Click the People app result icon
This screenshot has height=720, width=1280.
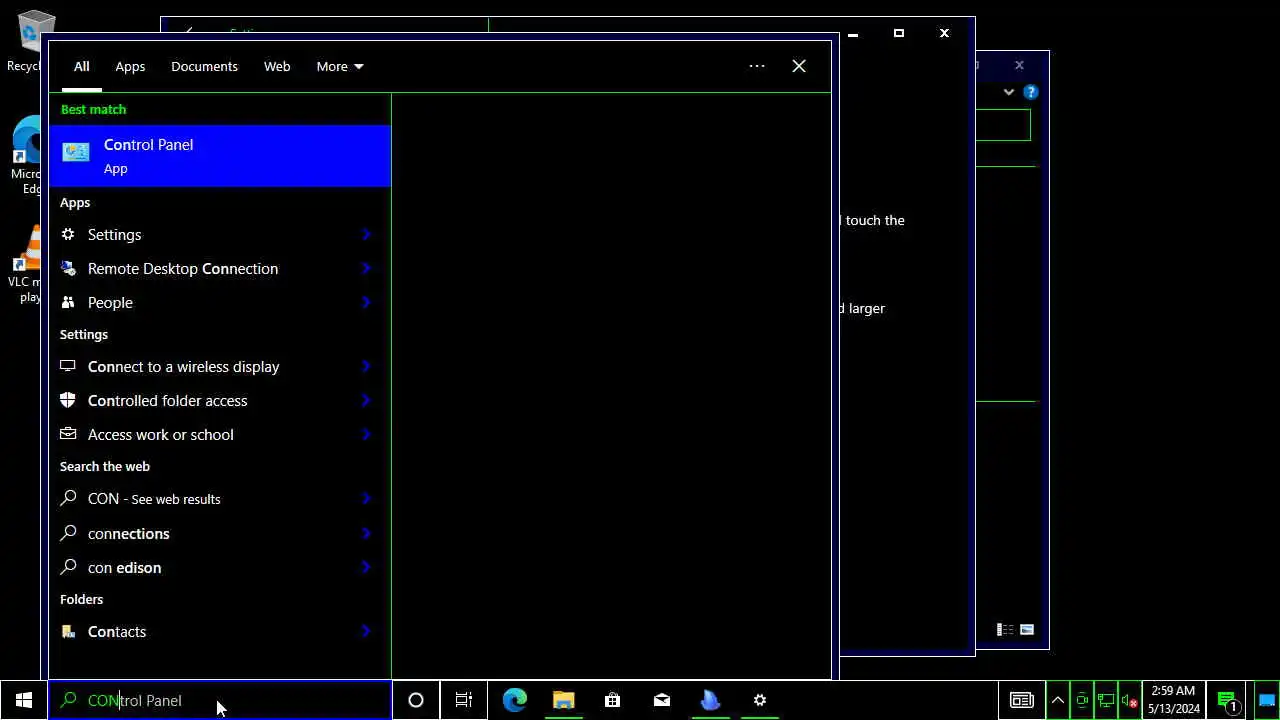point(68,302)
